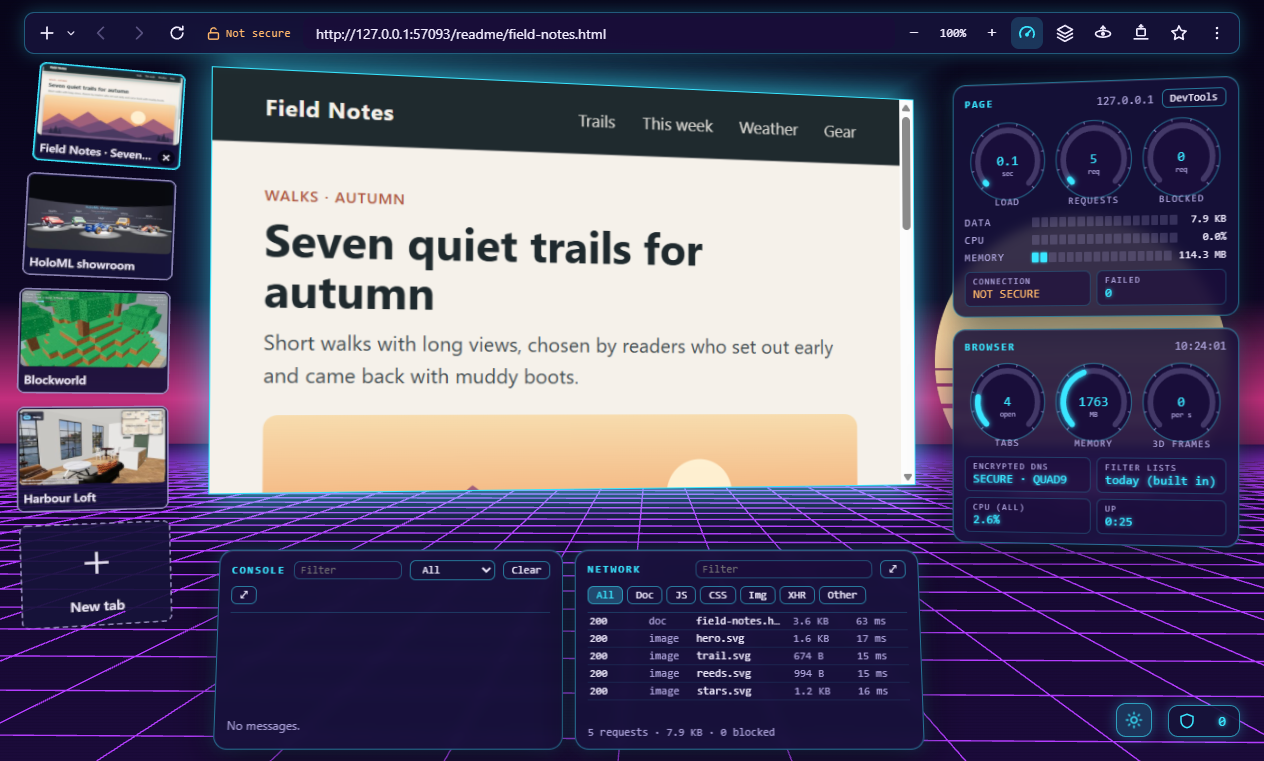Click the Encrypted DNS Secure Quad9 box
Screen dimensions: 1264x761
(1028, 474)
